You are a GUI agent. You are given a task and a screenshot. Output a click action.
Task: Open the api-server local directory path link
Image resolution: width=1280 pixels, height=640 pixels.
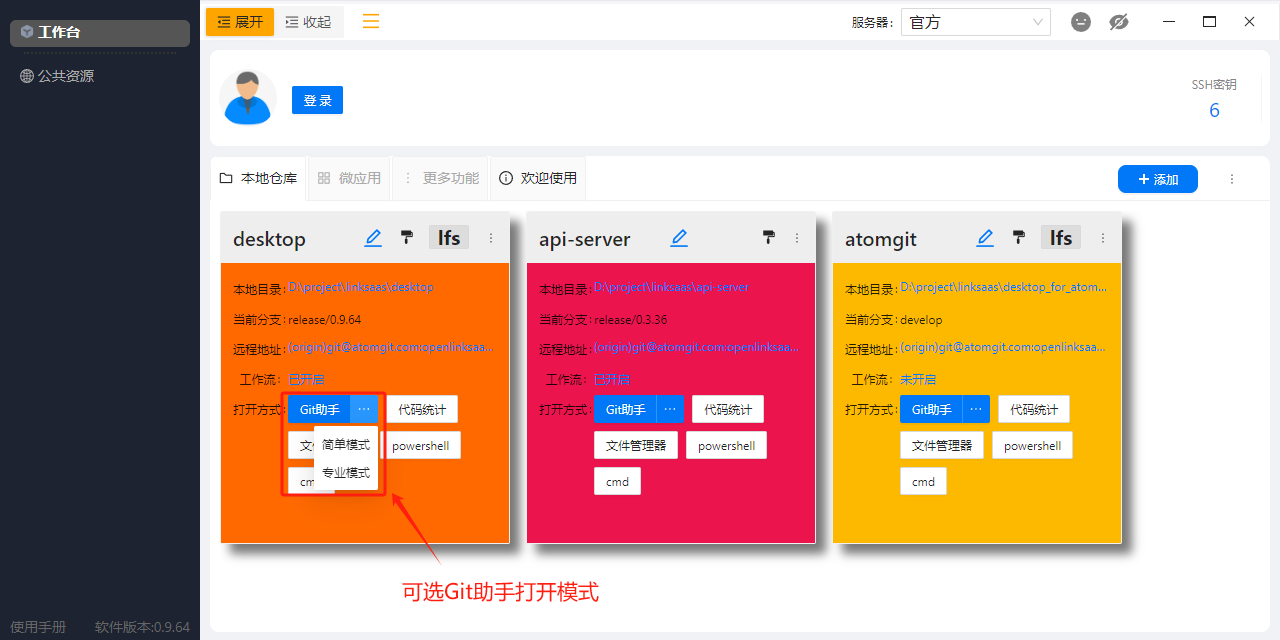pyautogui.click(x=671, y=287)
